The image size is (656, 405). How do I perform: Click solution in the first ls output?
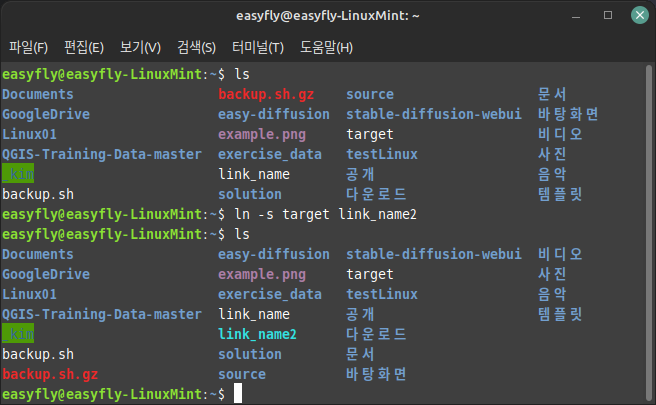point(250,194)
